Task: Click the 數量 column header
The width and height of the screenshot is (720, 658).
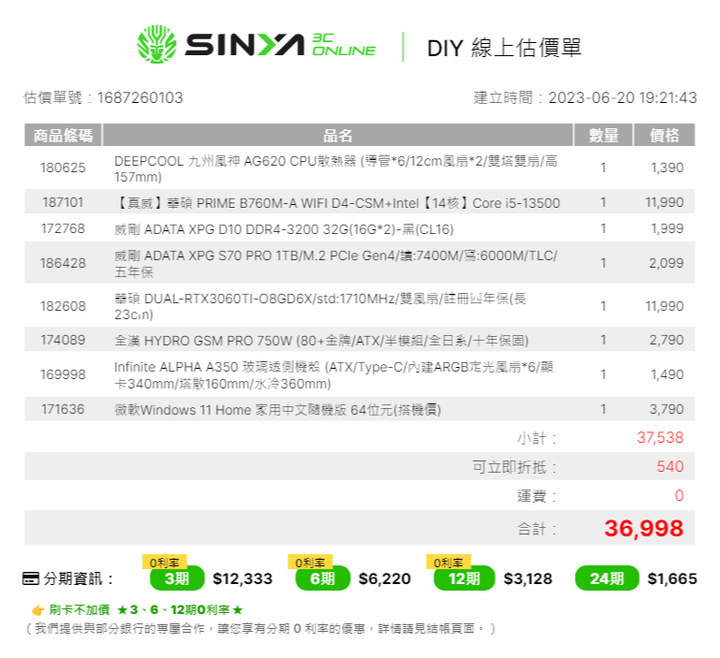Action: click(603, 135)
